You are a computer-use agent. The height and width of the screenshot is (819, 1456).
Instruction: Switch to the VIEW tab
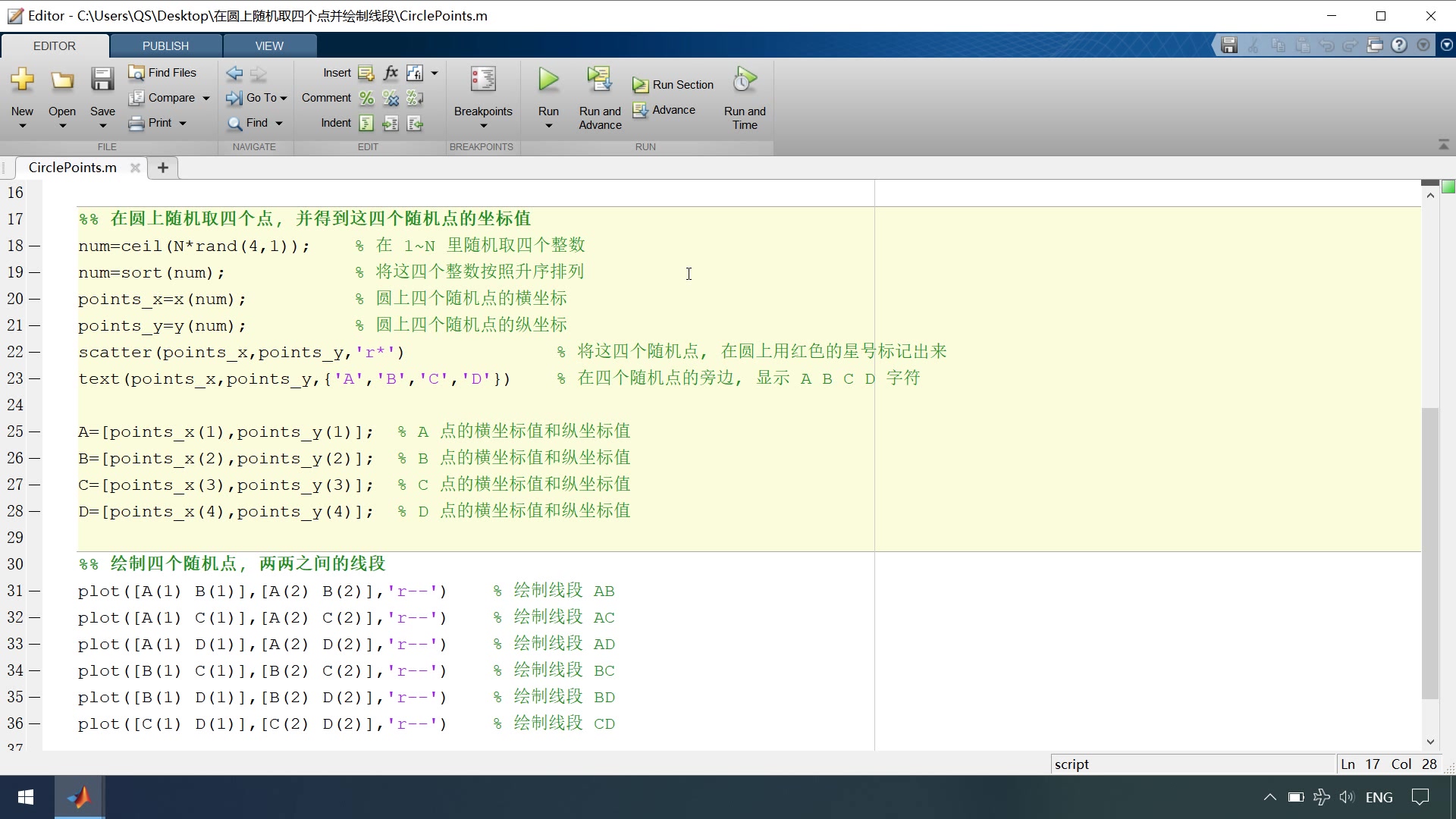[269, 45]
